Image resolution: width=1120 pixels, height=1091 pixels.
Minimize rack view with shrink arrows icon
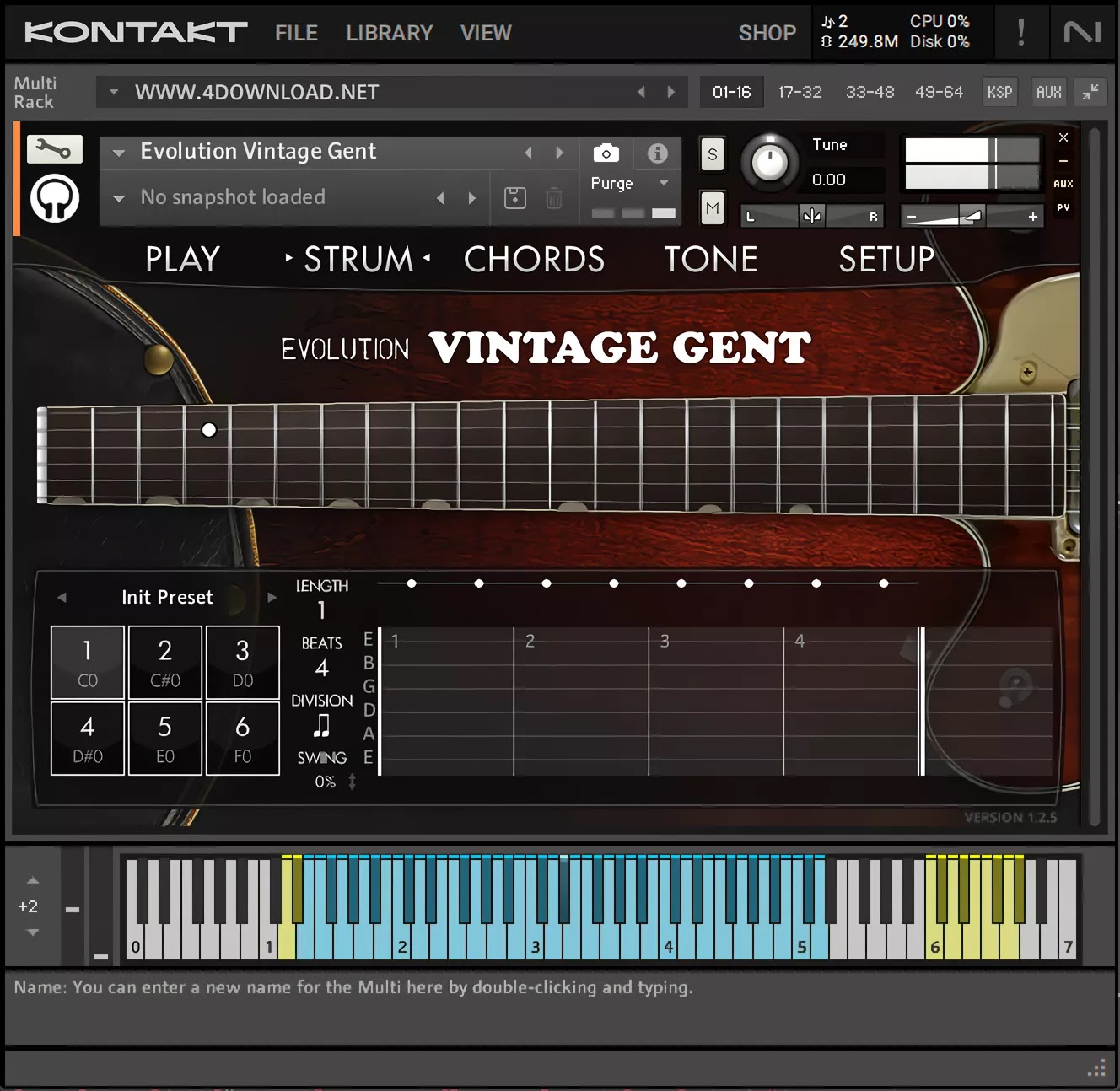[x=1090, y=92]
